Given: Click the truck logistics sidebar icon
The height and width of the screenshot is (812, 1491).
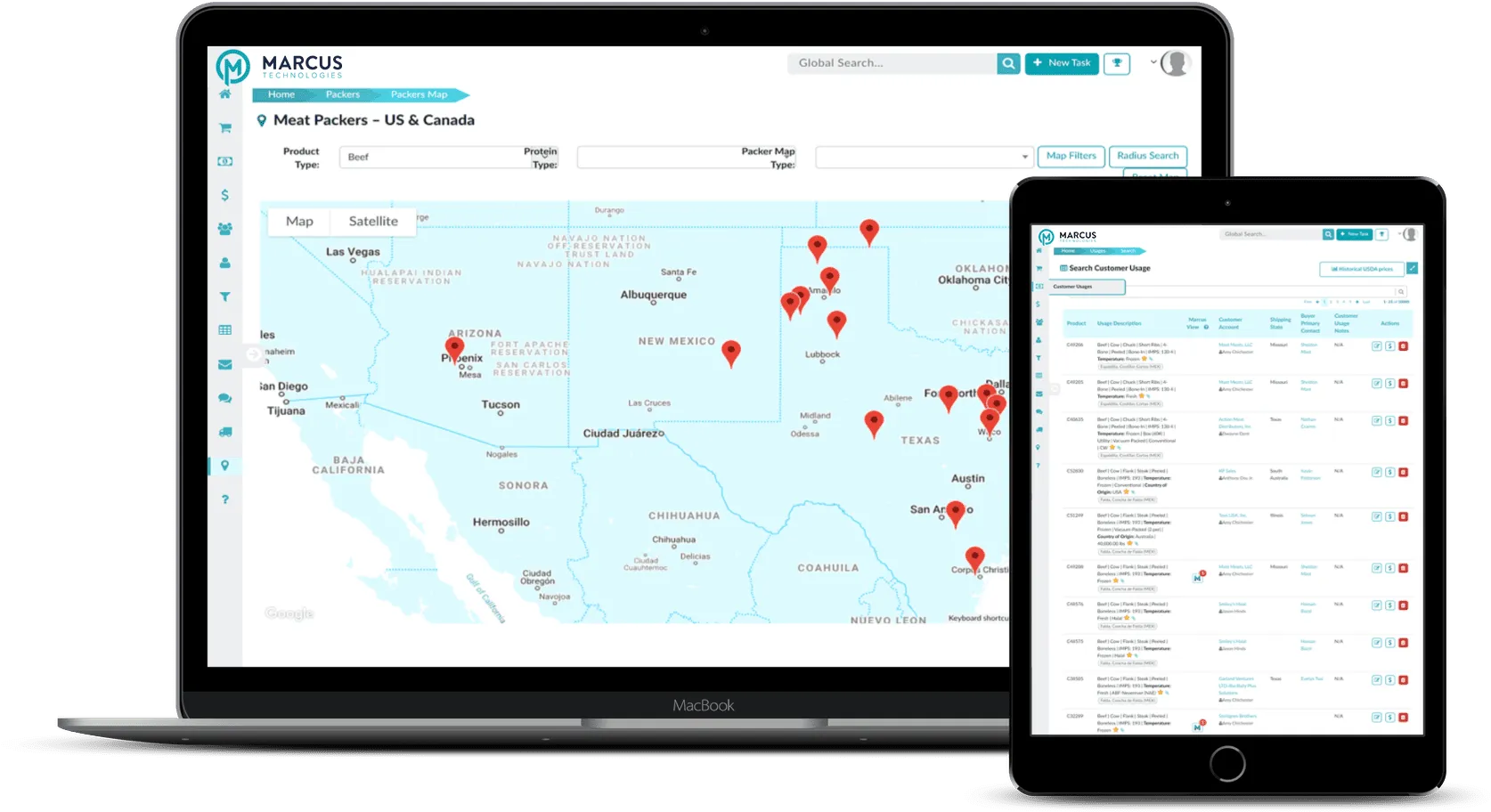Looking at the screenshot, I should point(225,432).
